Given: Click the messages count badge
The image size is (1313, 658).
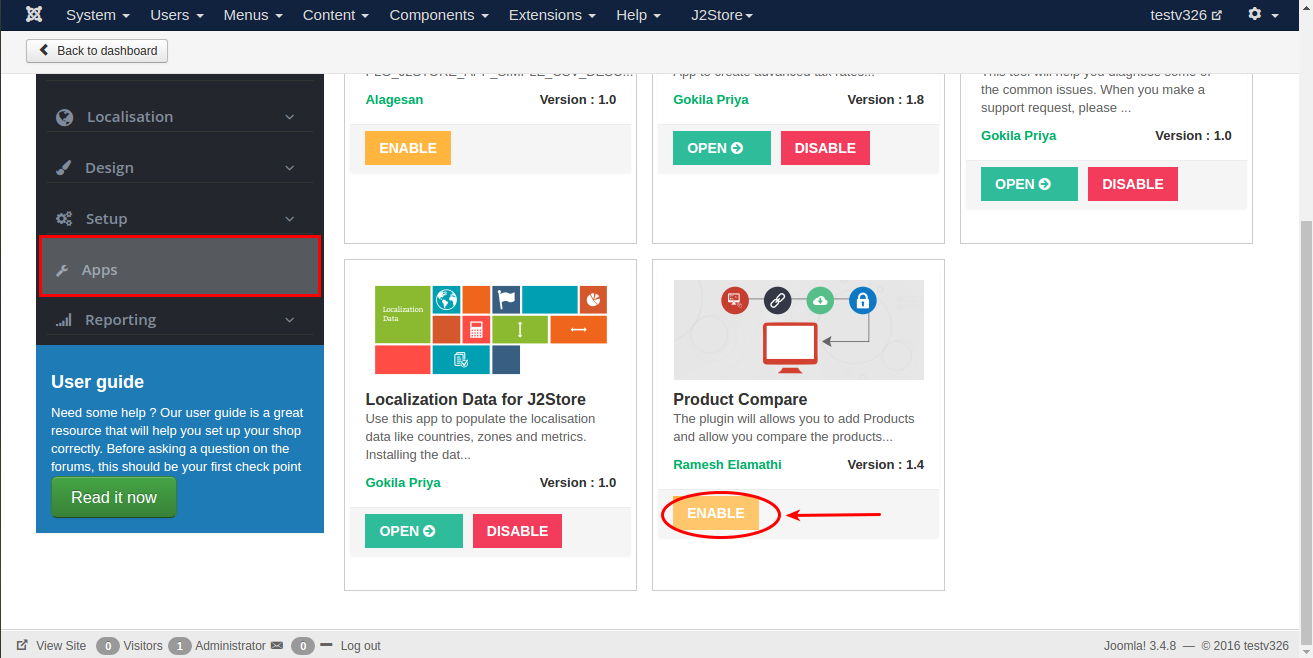Looking at the screenshot, I should (x=303, y=646).
